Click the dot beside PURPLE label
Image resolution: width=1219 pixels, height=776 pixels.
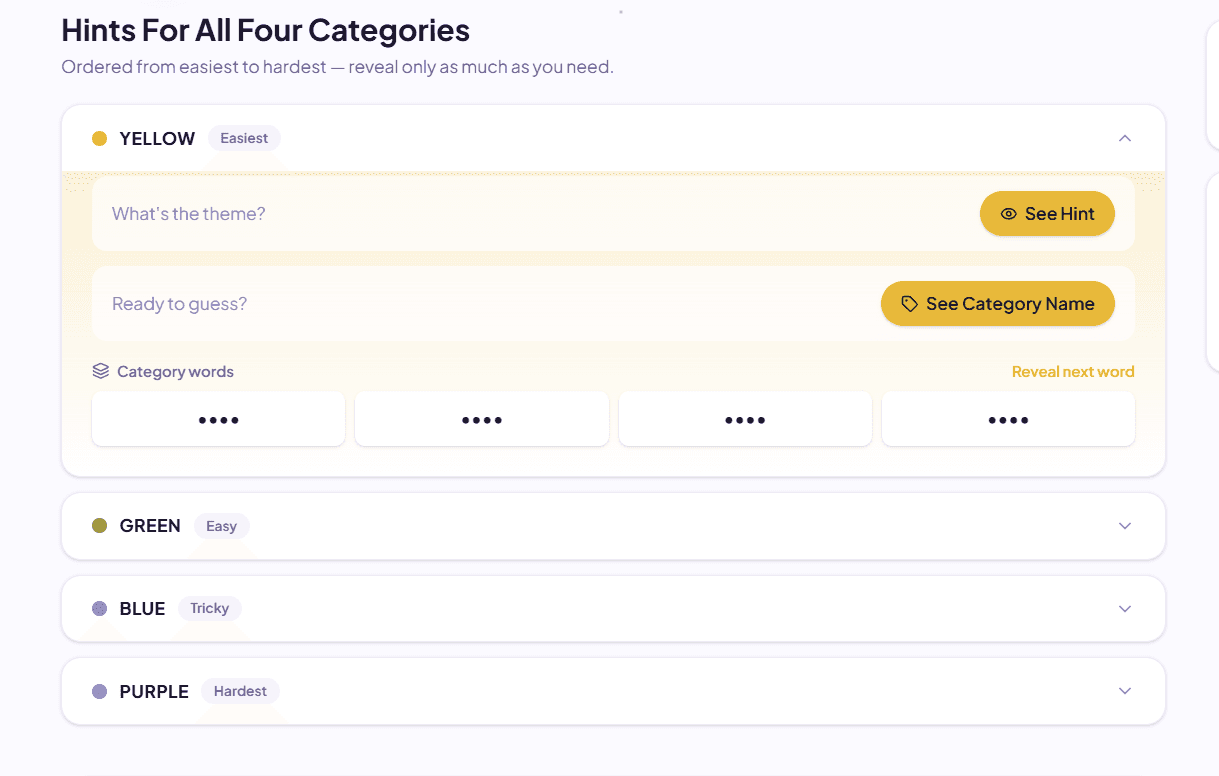pos(99,691)
